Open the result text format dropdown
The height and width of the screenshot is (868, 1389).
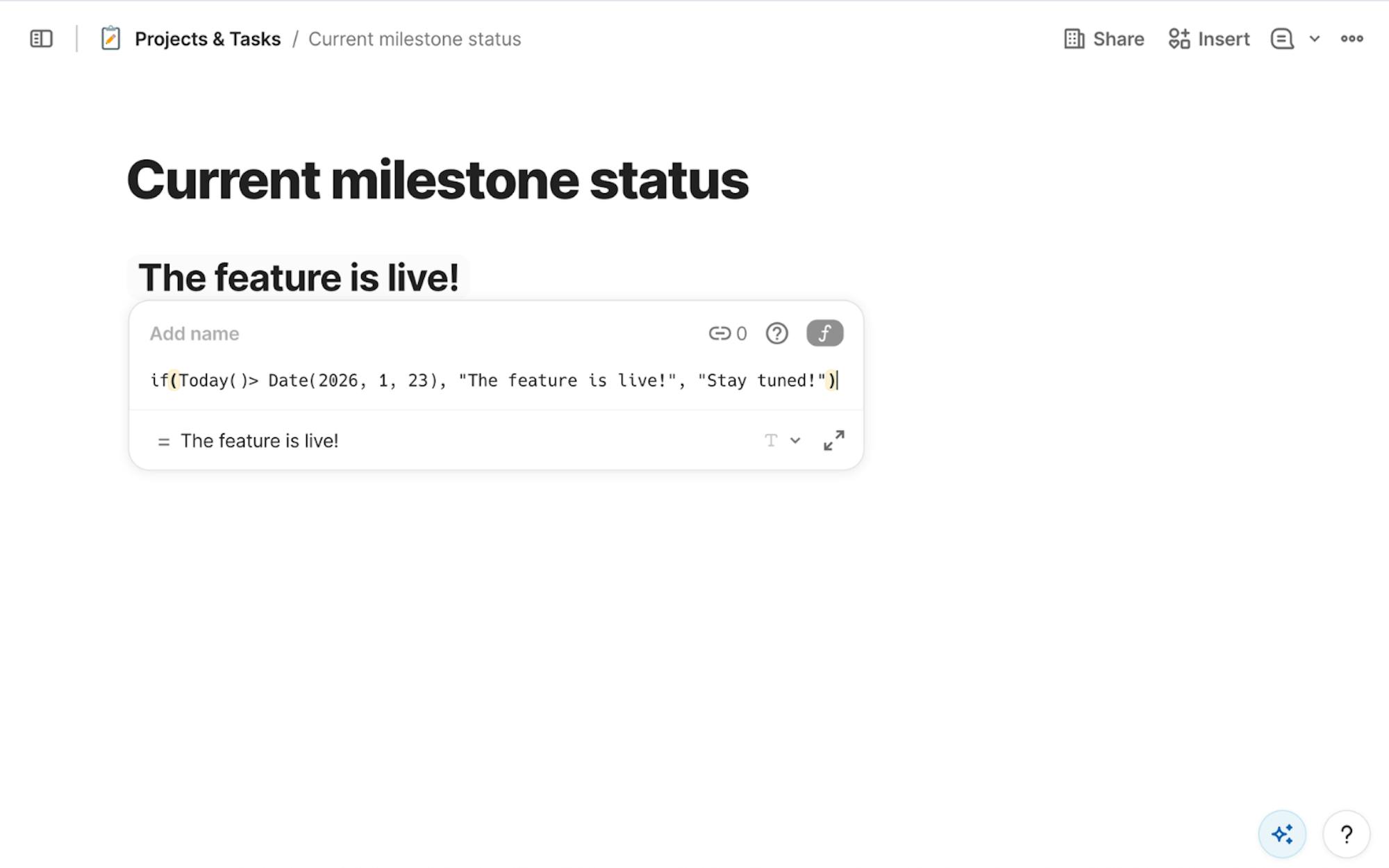click(782, 440)
